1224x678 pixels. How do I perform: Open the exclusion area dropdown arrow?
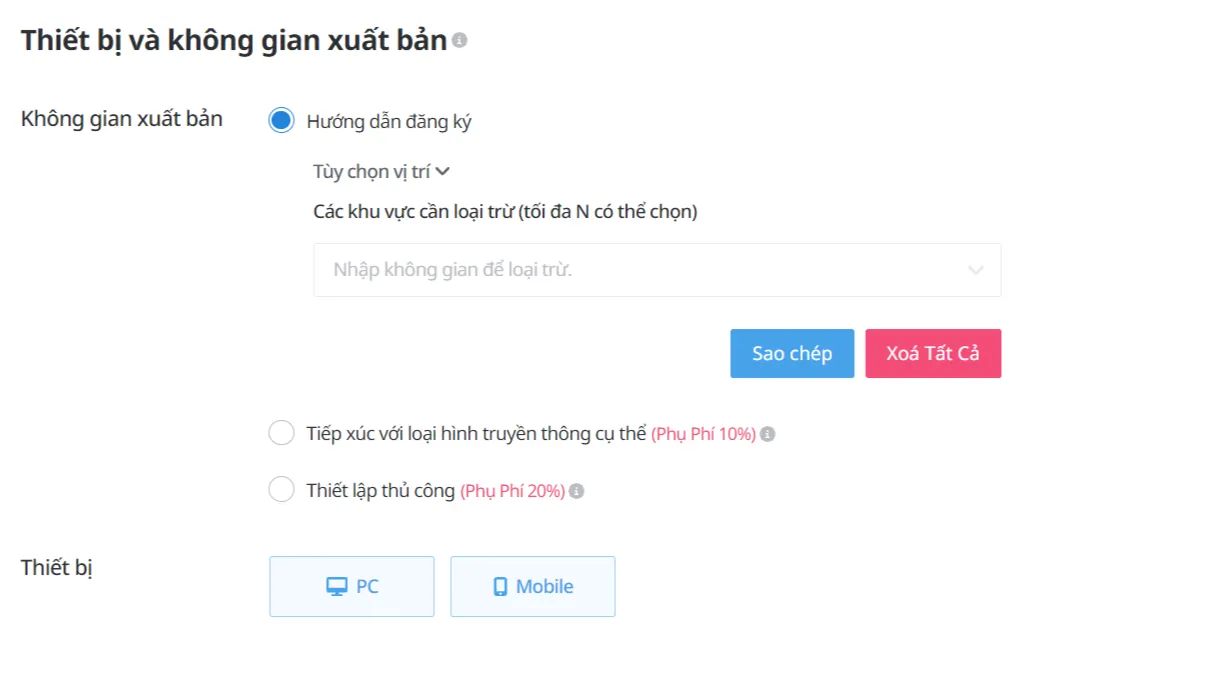(x=976, y=270)
